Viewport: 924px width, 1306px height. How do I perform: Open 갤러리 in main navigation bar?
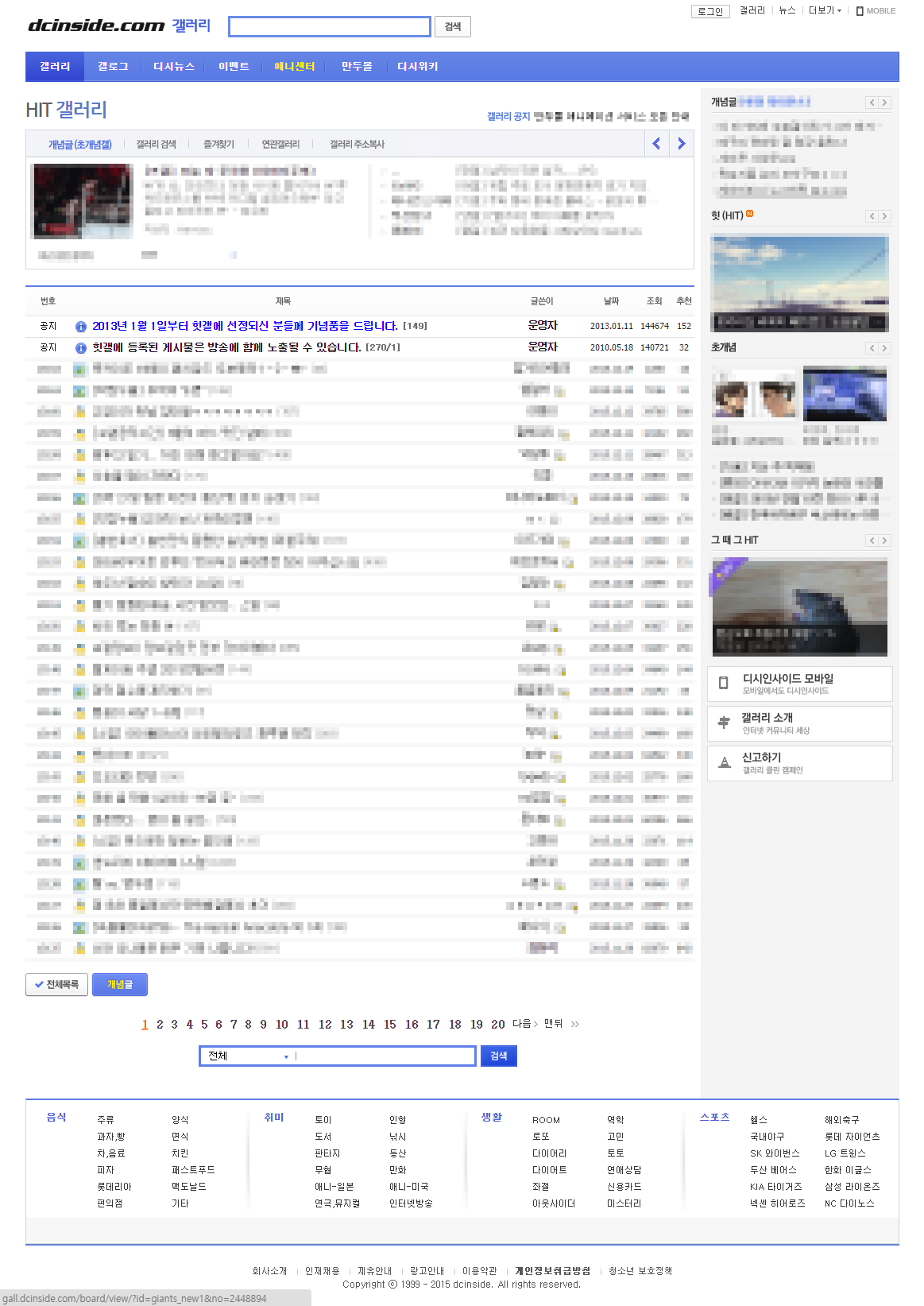point(56,67)
